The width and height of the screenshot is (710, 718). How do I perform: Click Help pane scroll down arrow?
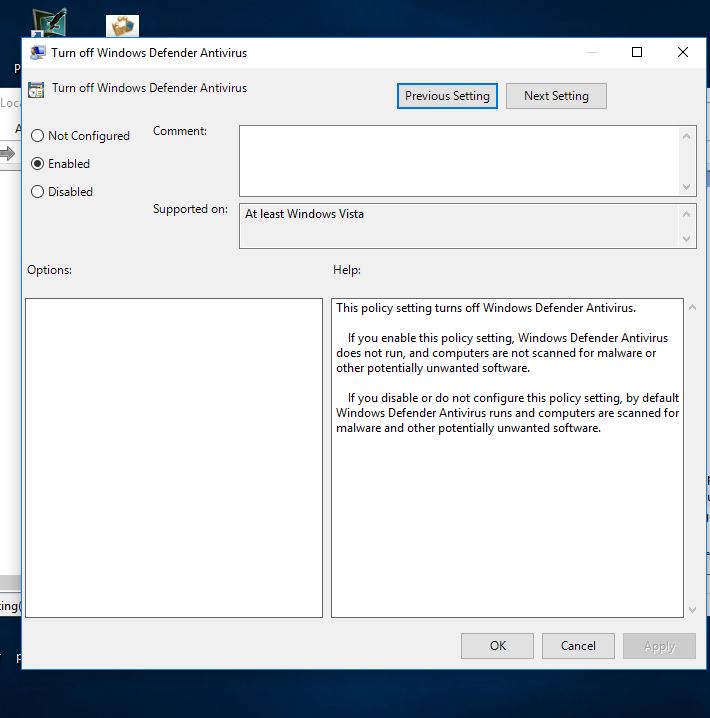click(693, 609)
